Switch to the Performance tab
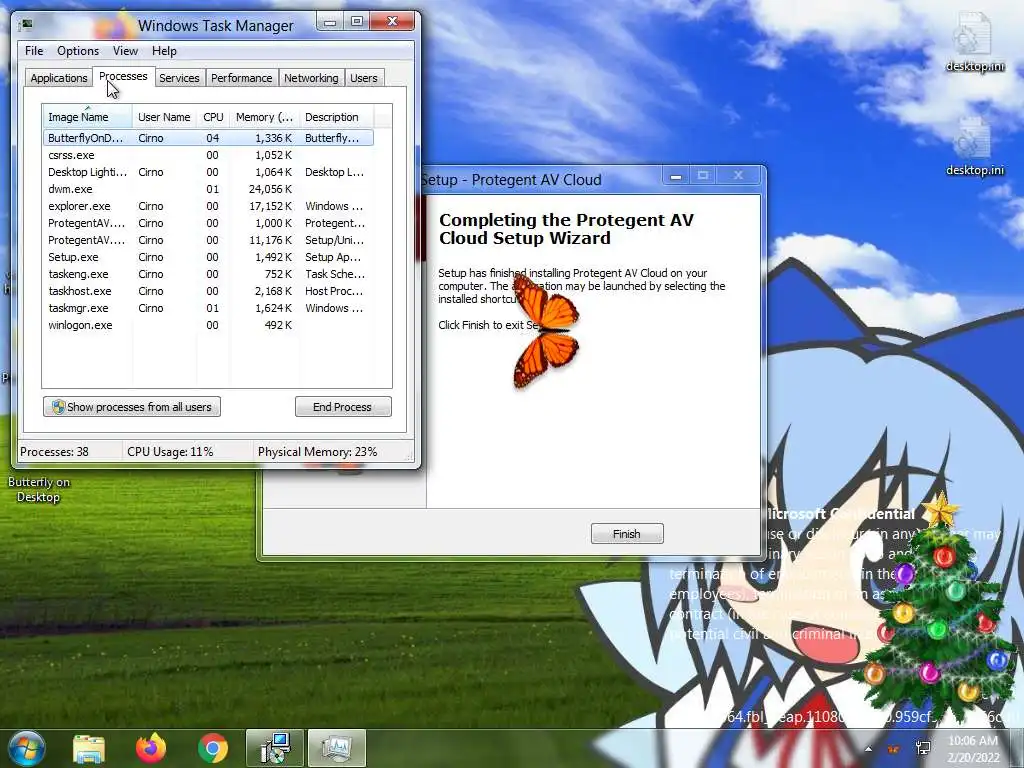Viewport: 1024px width, 768px height. pyautogui.click(x=241, y=78)
